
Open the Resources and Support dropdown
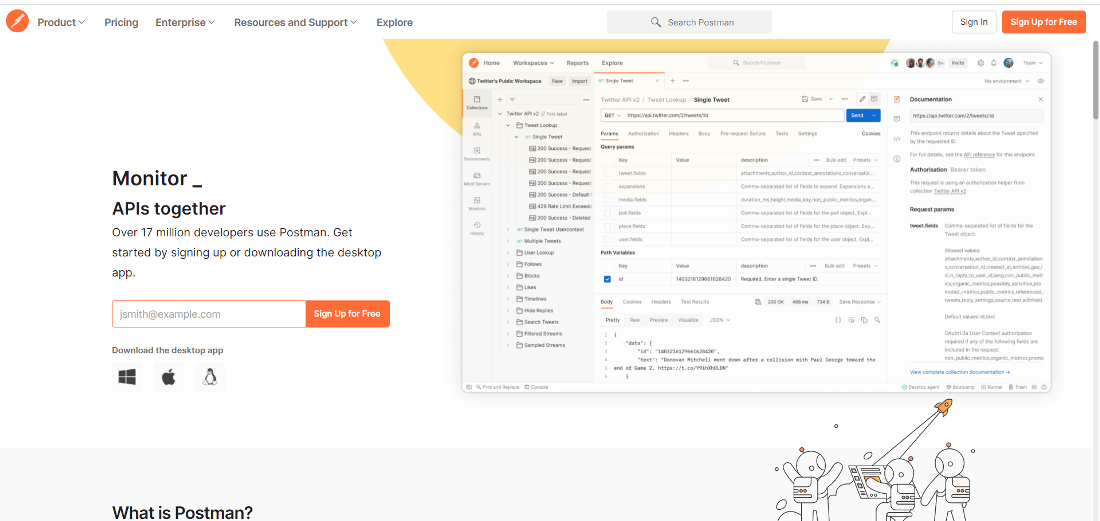[295, 22]
